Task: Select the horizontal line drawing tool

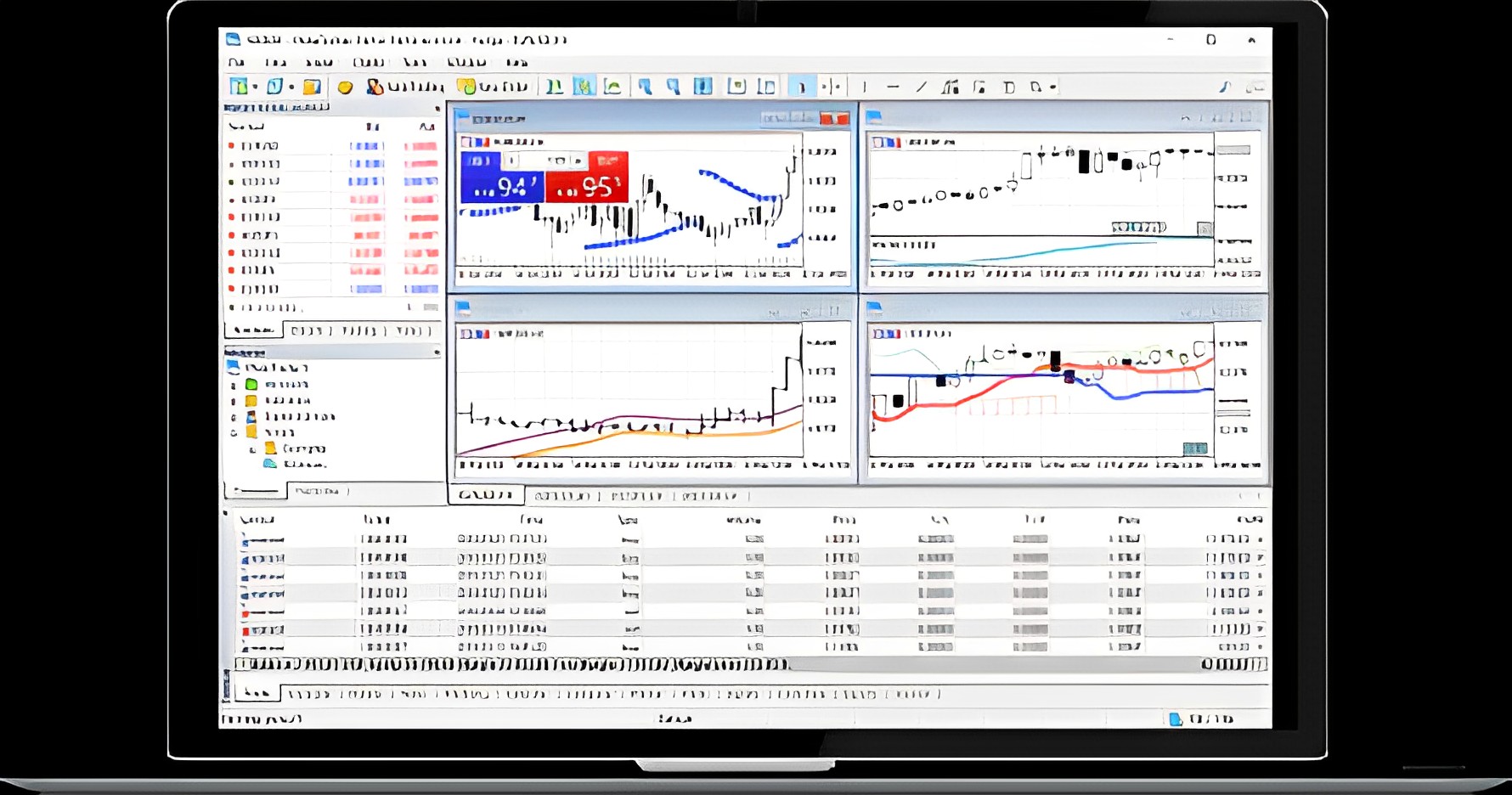Action: [x=893, y=87]
